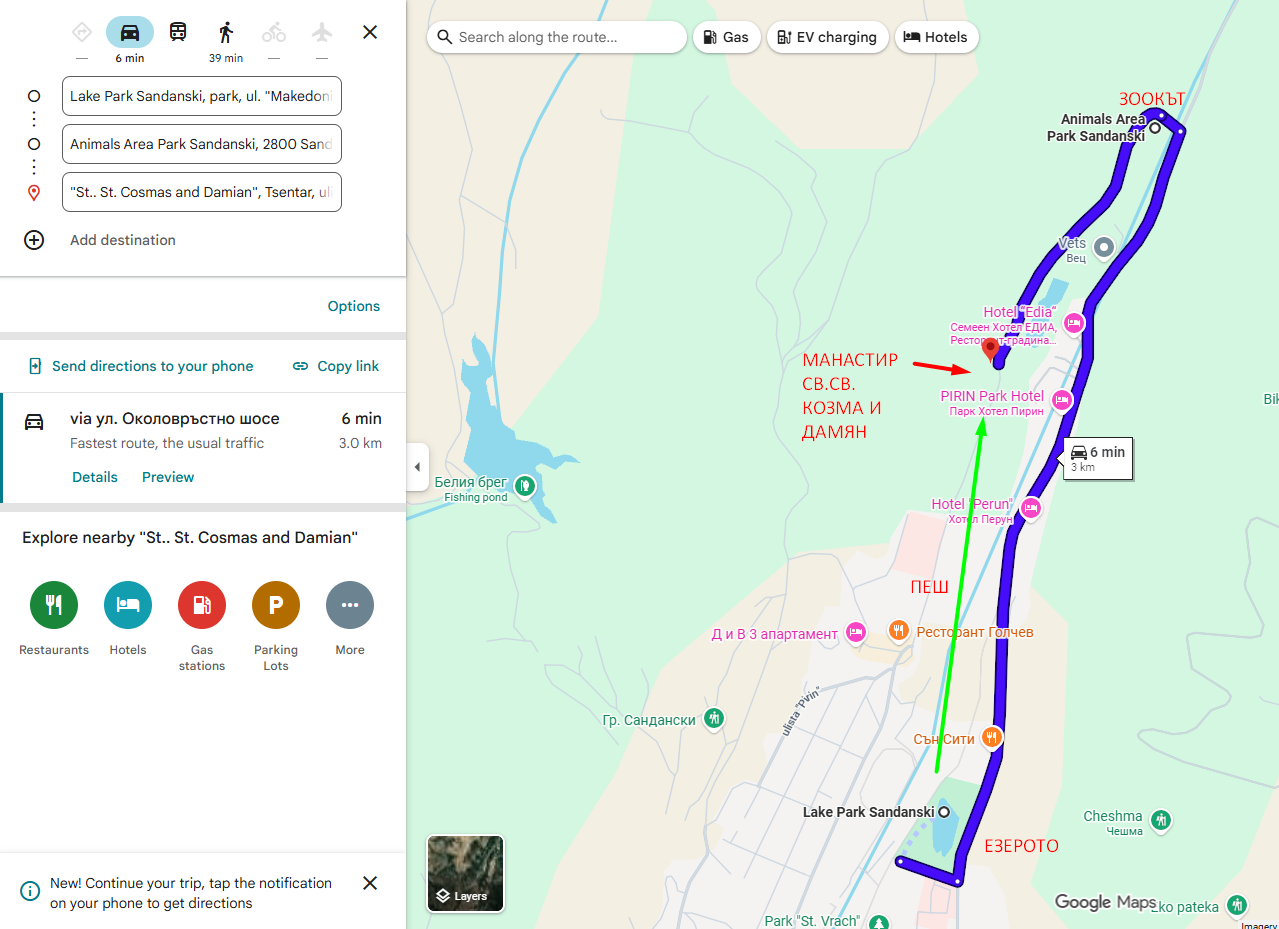Select the best travel modes icon
The height and width of the screenshot is (929, 1279).
pyautogui.click(x=82, y=32)
